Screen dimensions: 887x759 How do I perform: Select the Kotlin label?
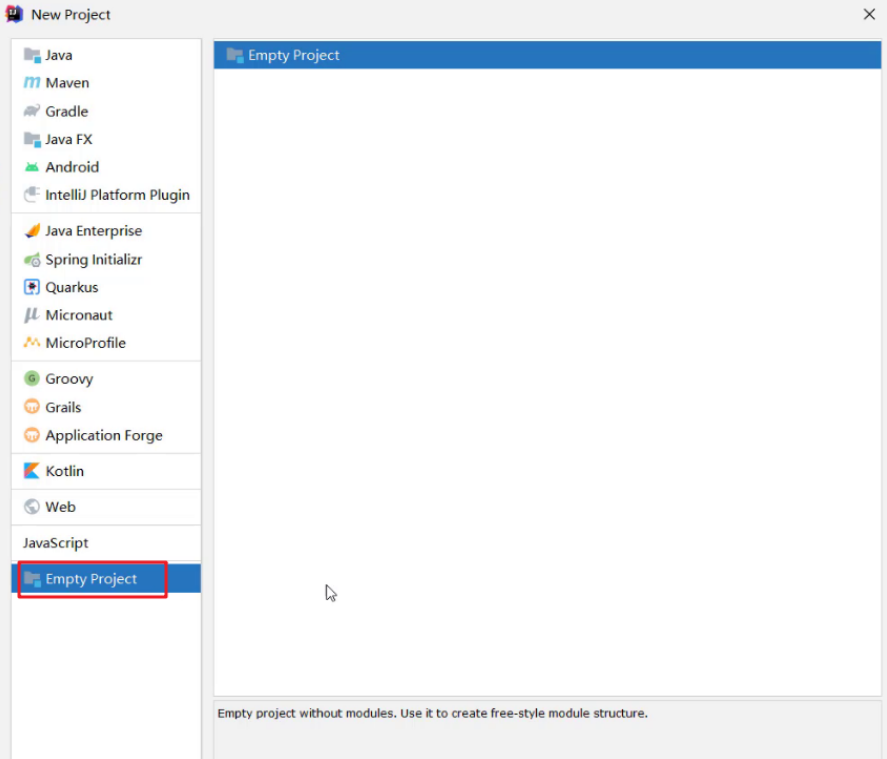(x=64, y=471)
